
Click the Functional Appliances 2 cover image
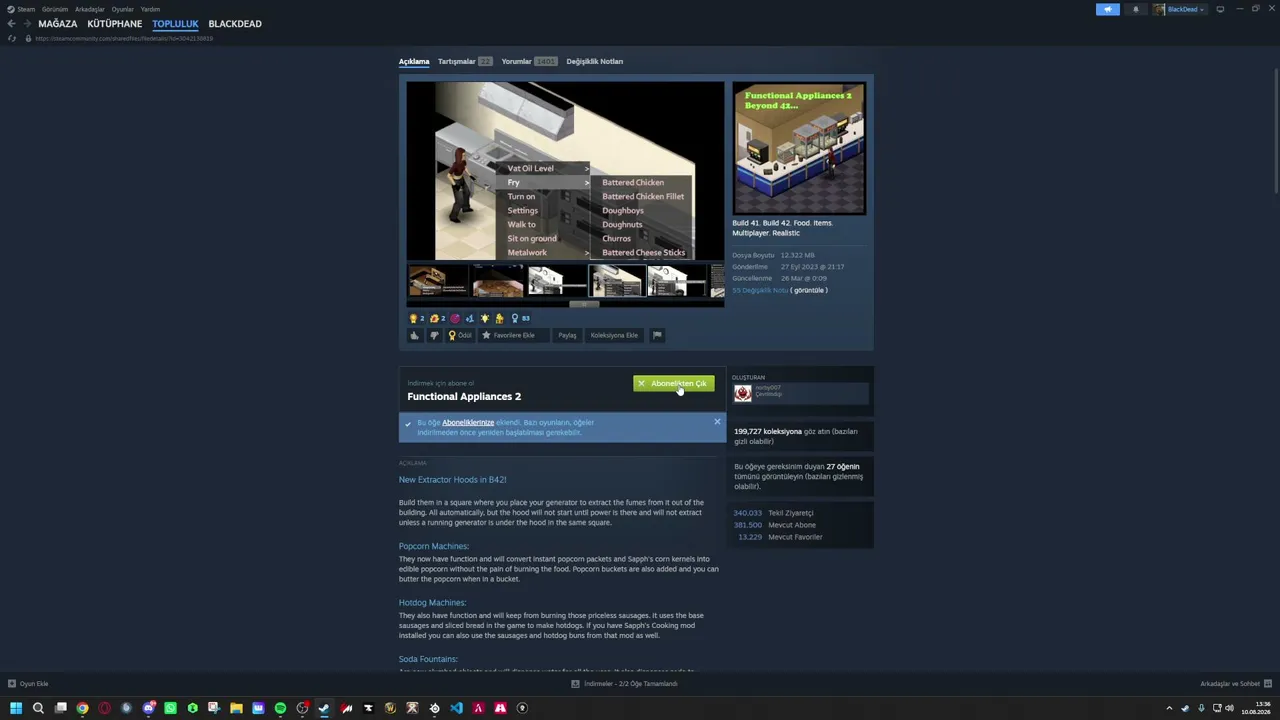799,148
